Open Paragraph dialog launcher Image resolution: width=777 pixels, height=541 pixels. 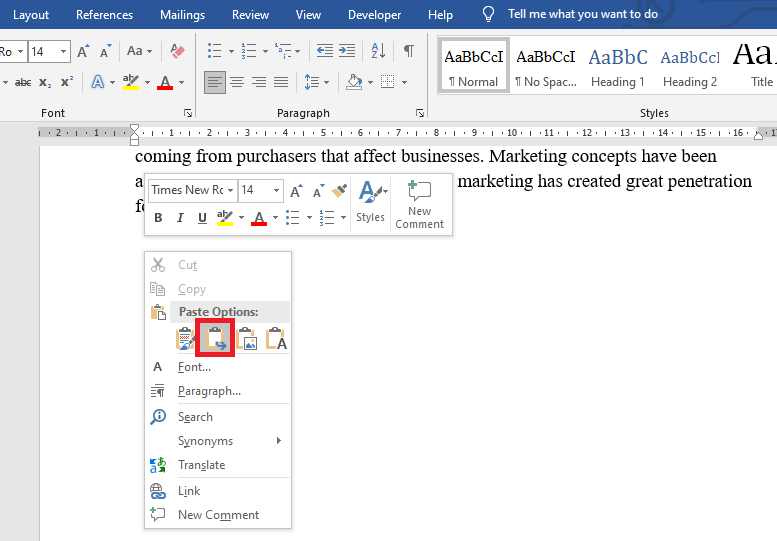420,113
